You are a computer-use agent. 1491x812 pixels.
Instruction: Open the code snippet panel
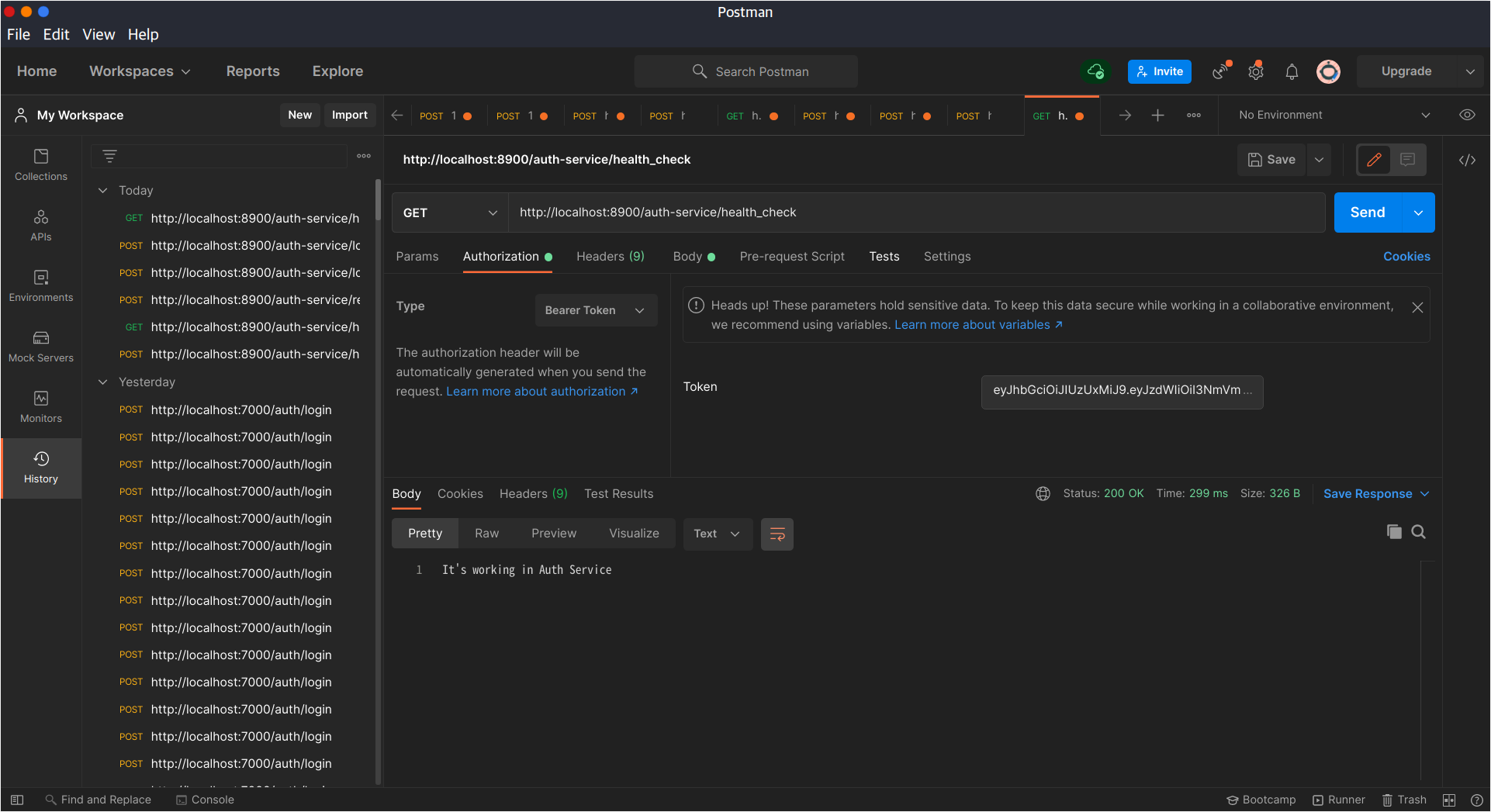tap(1467, 160)
